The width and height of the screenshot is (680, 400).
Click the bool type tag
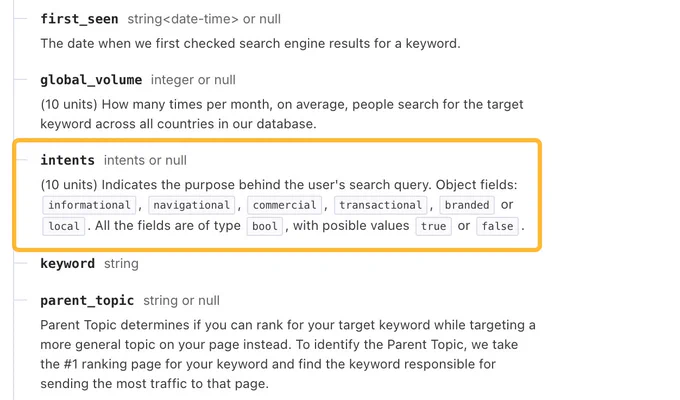pyautogui.click(x=265, y=226)
